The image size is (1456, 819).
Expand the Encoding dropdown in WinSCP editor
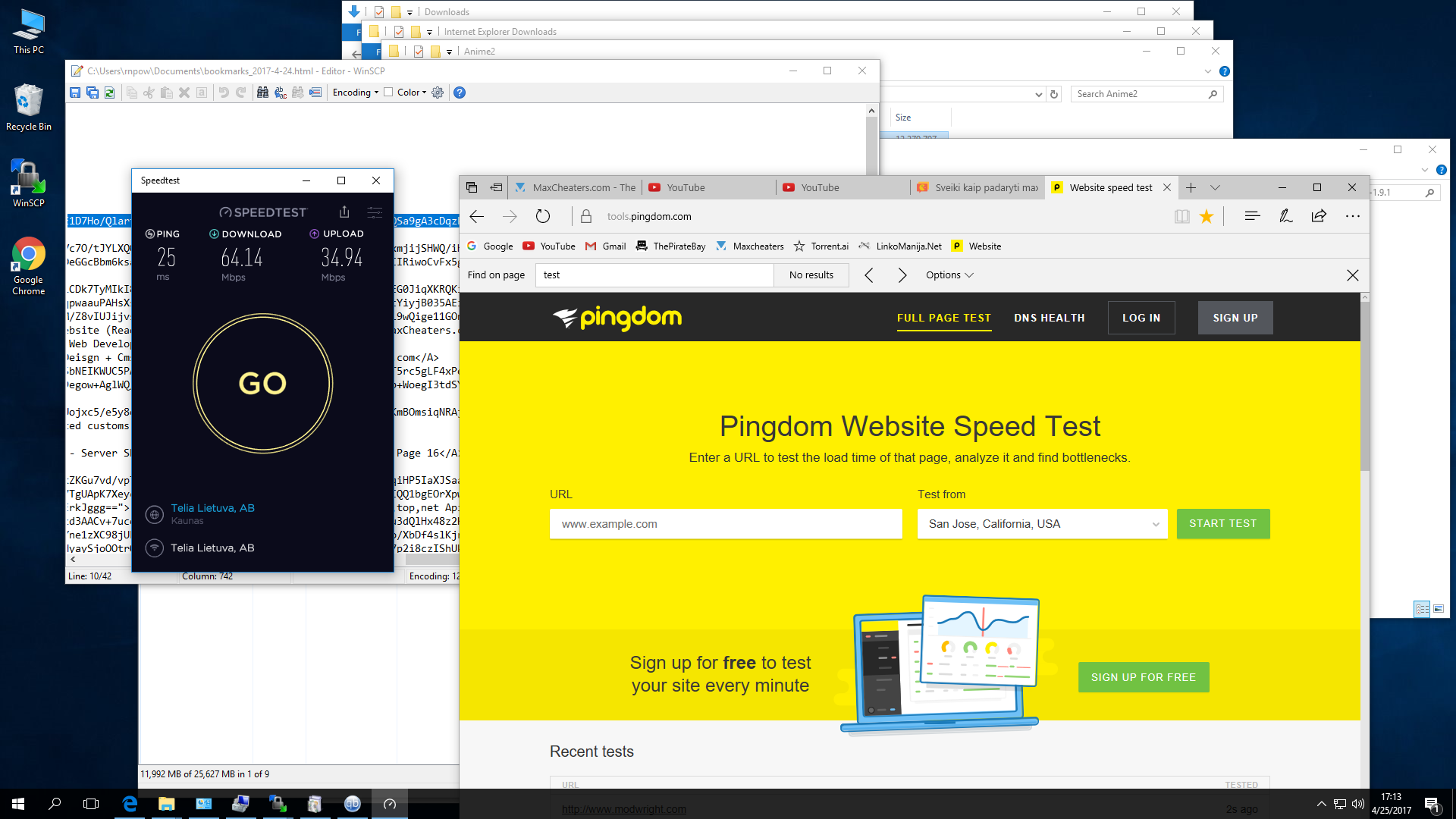coord(355,93)
